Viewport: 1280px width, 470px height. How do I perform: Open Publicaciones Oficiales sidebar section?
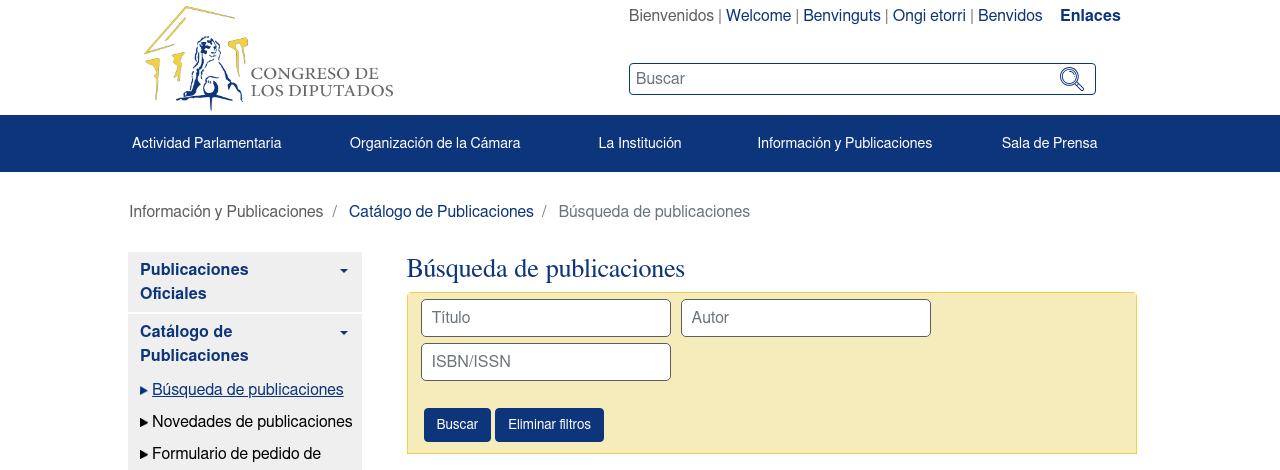click(x=194, y=282)
